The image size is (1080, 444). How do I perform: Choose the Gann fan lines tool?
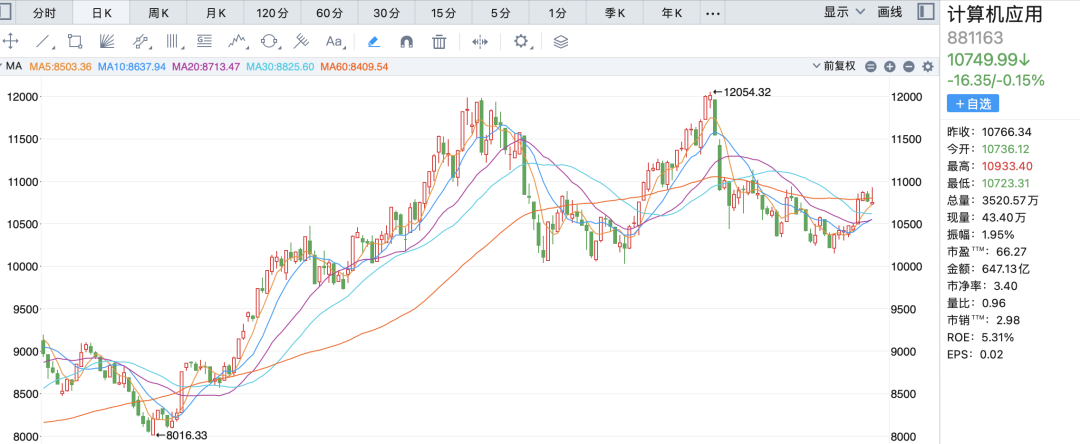pos(107,41)
